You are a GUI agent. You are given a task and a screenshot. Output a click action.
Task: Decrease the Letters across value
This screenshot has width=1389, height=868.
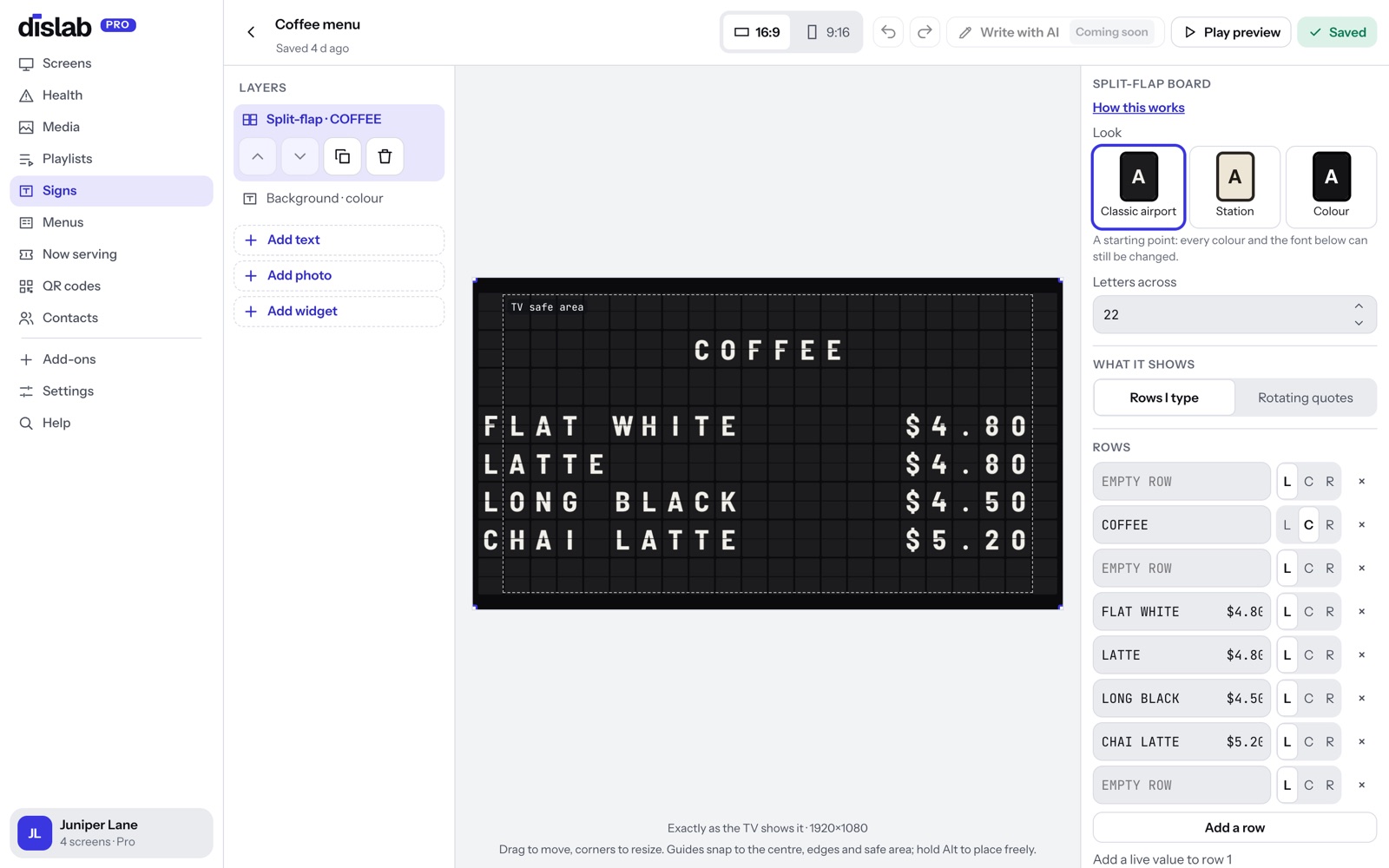click(1359, 323)
